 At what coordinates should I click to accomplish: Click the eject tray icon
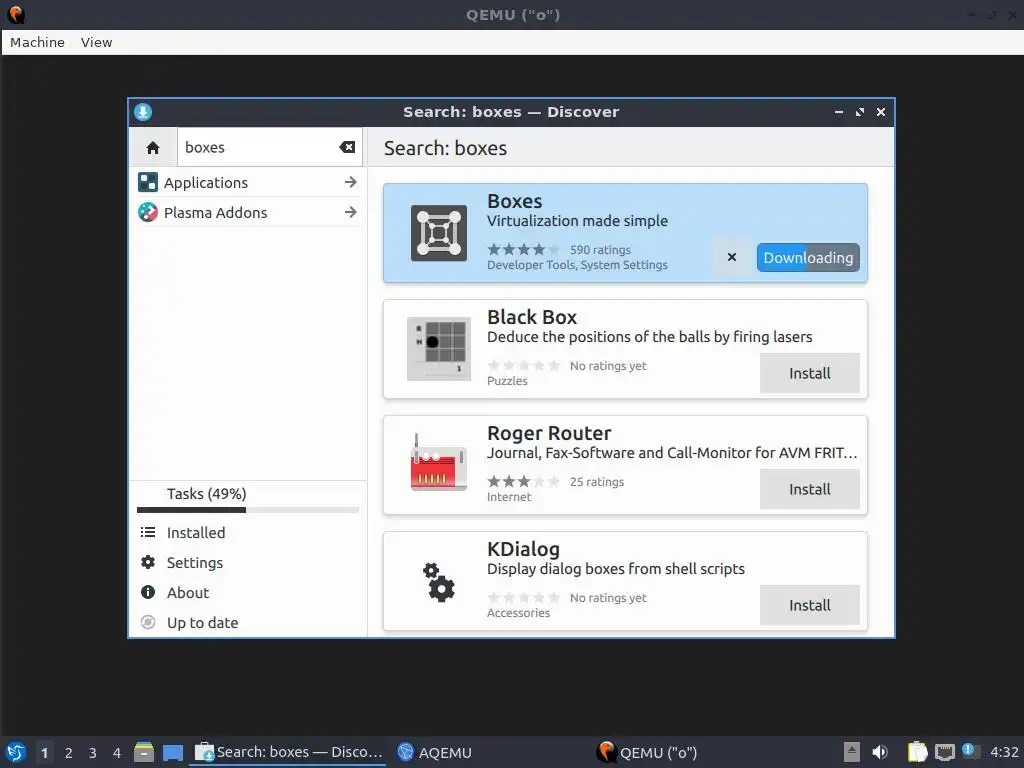[x=852, y=752]
